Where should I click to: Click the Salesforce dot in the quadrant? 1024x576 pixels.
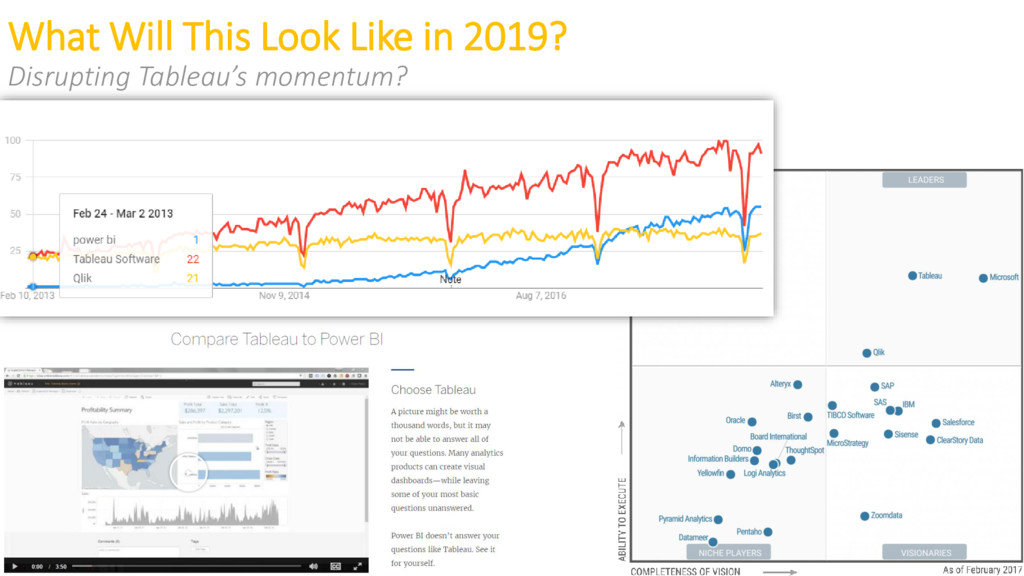click(x=936, y=423)
